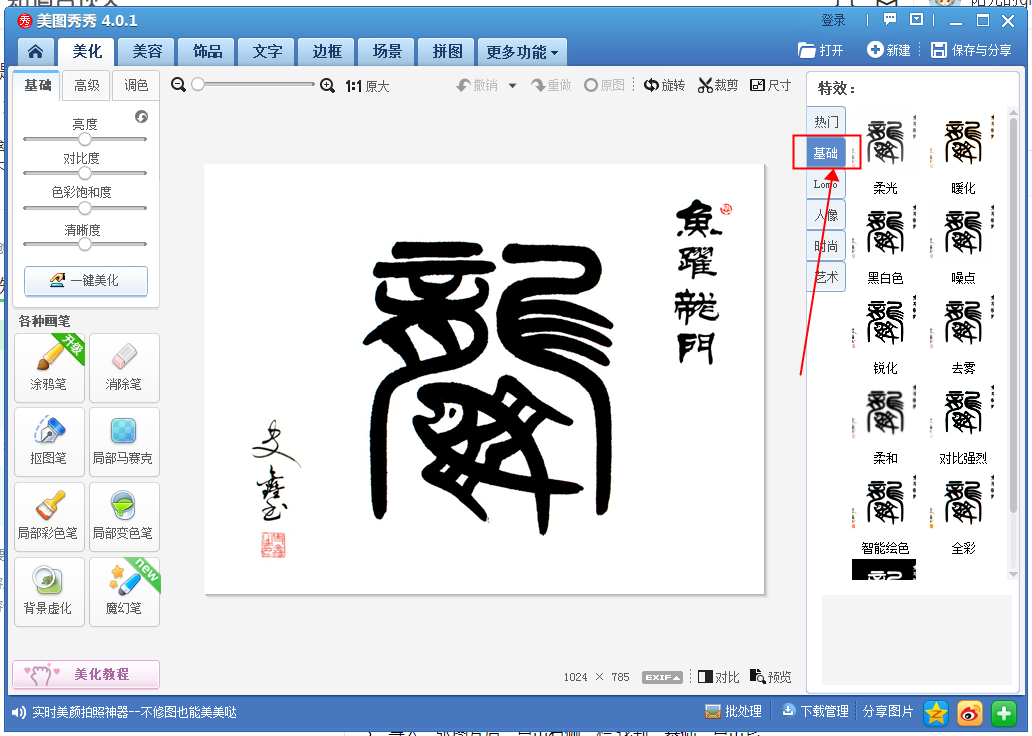Click the 亮度 brightness slider handle
1032x736 pixels.
[x=84, y=139]
